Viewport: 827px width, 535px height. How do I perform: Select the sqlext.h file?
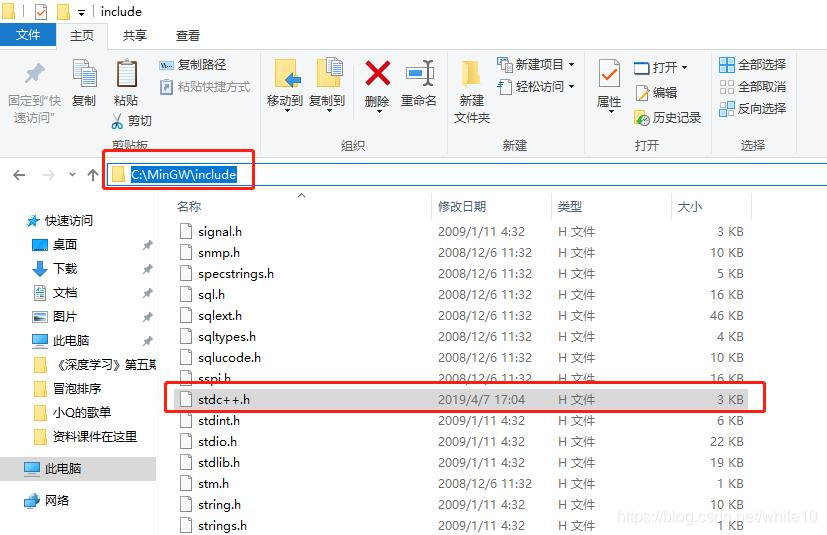click(x=220, y=316)
